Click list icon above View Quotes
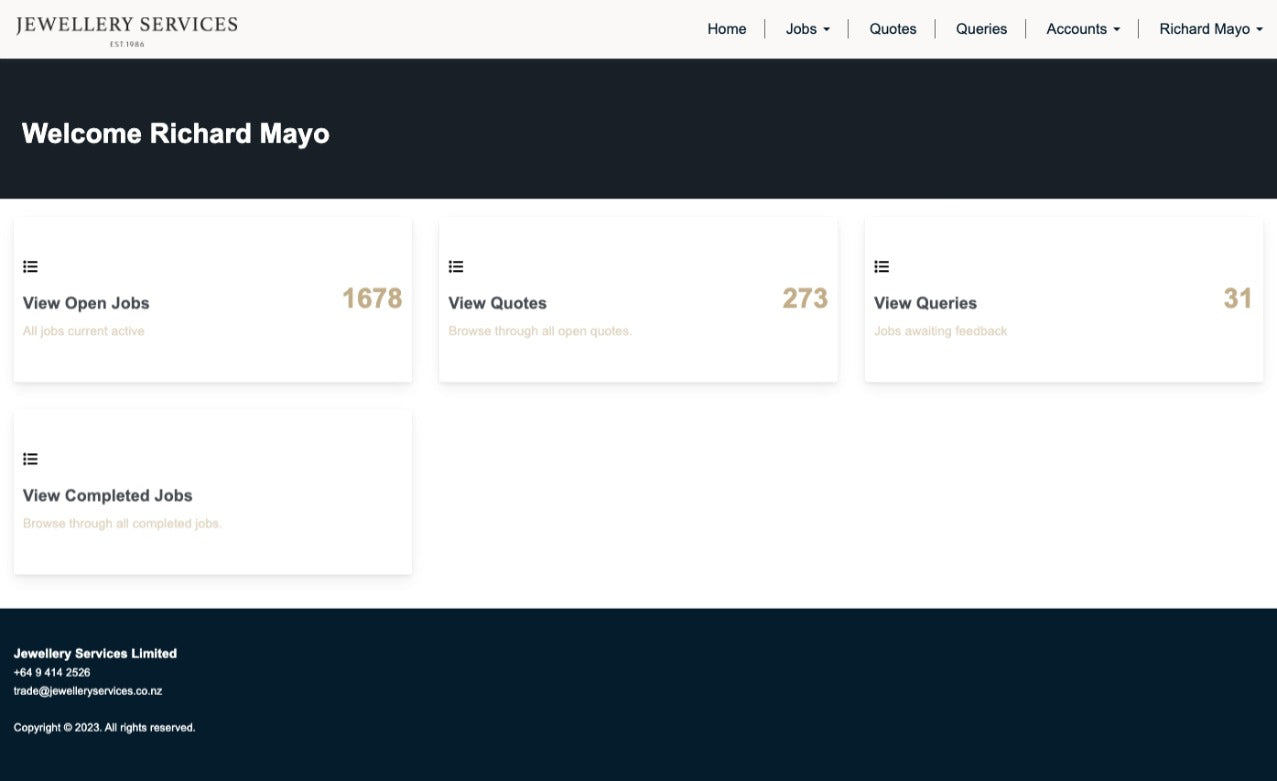 456,267
